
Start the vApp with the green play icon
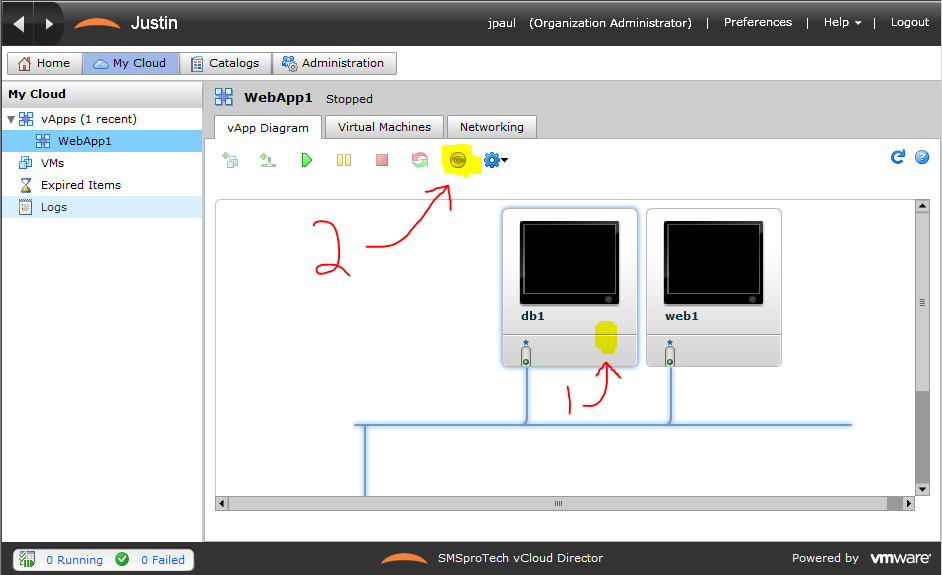pyautogui.click(x=306, y=160)
